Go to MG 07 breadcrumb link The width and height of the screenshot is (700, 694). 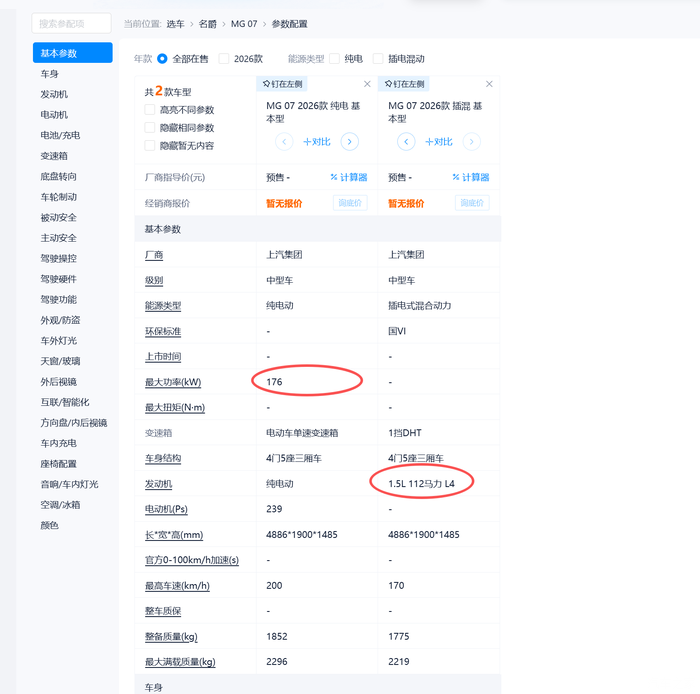[244, 24]
